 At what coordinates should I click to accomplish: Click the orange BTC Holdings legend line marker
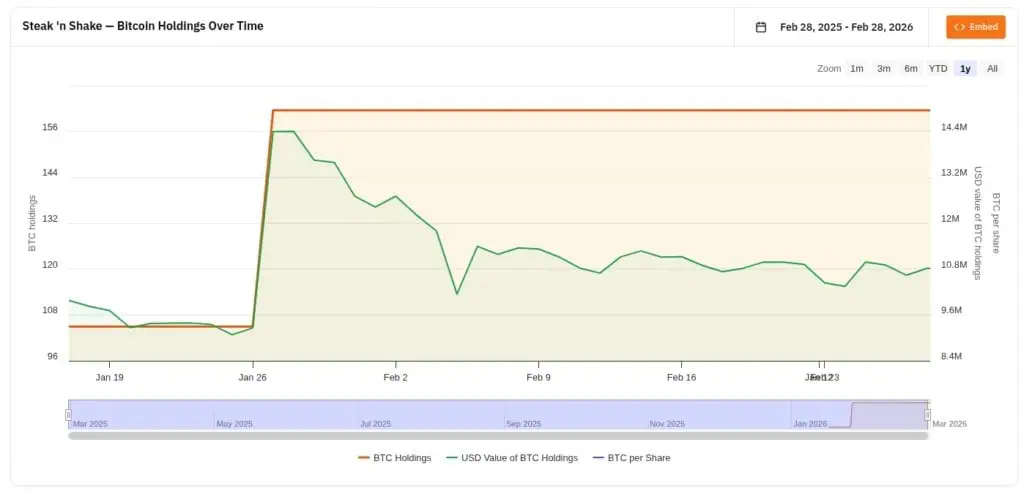[364, 458]
